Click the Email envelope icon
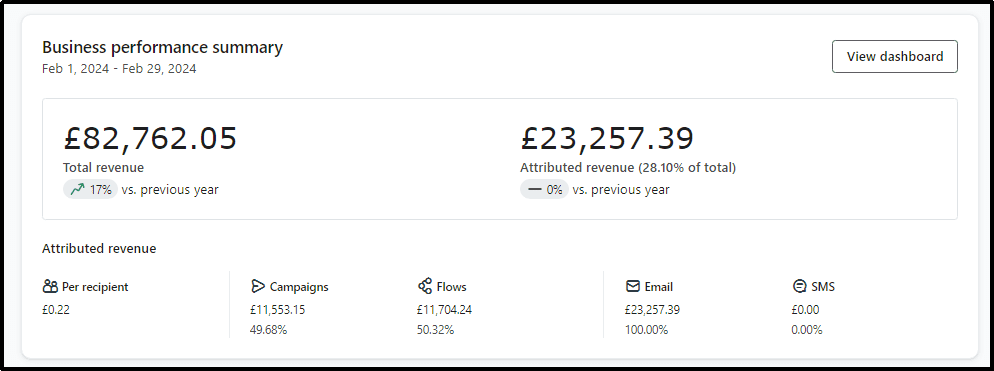Image resolution: width=994 pixels, height=371 pixels. tap(633, 287)
